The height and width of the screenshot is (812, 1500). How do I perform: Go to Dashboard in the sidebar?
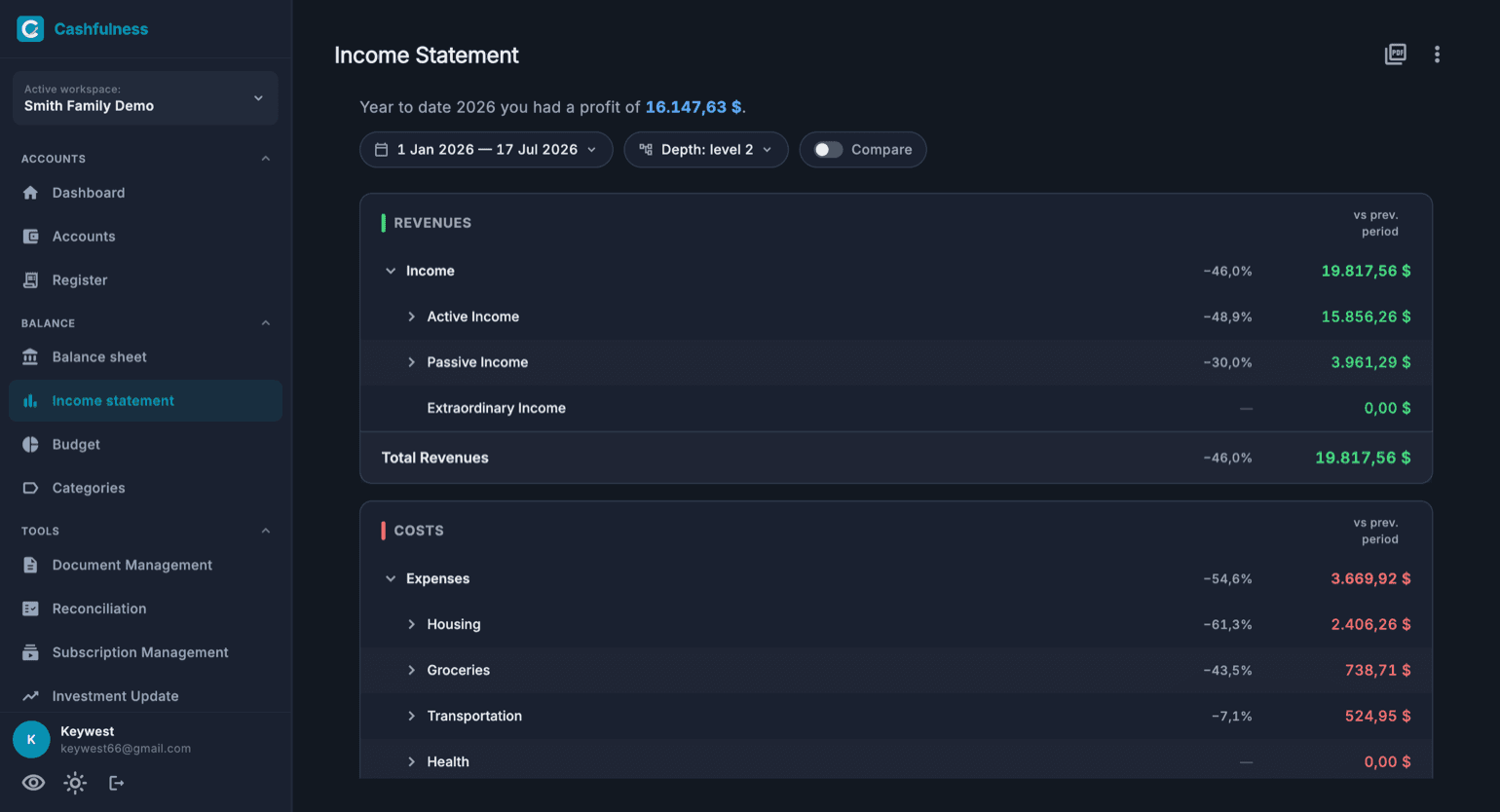(x=145, y=193)
